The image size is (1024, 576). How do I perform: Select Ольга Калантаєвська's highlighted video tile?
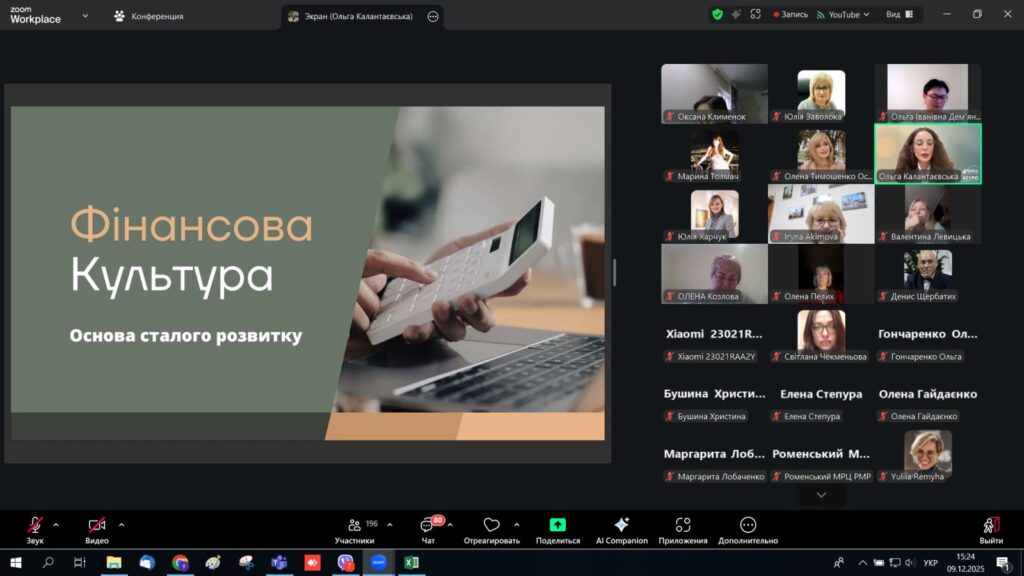[x=927, y=153]
